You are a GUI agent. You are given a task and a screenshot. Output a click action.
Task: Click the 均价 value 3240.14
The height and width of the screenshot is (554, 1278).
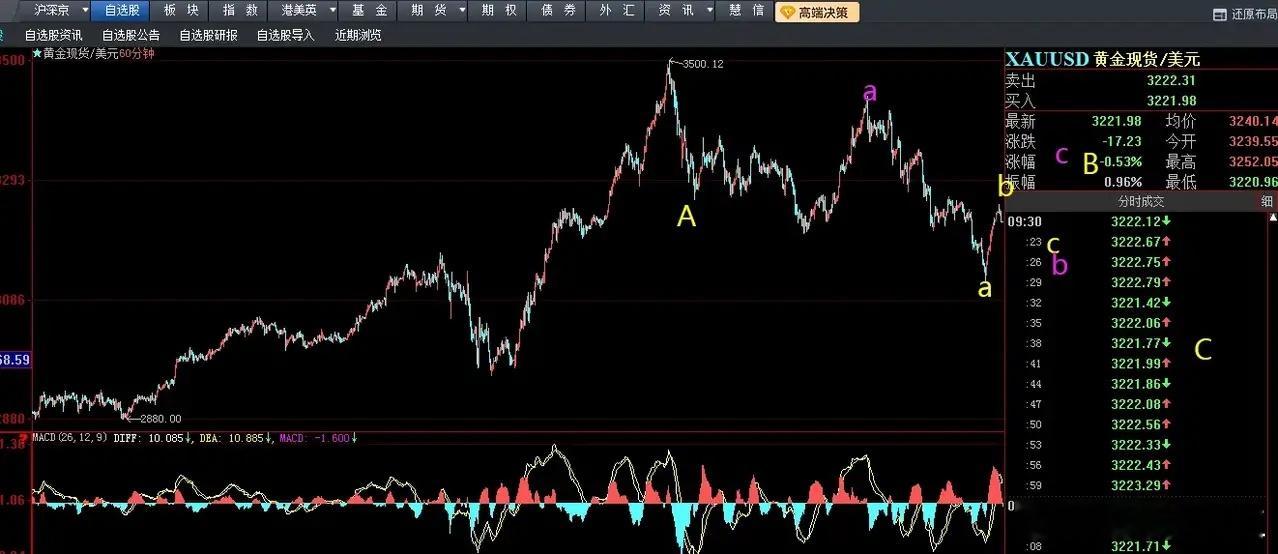click(x=1255, y=121)
